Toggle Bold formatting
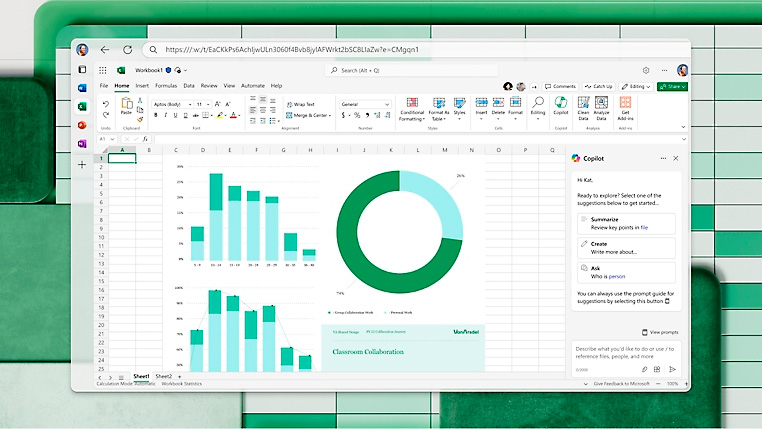This screenshot has height=429, width=762. [157, 116]
